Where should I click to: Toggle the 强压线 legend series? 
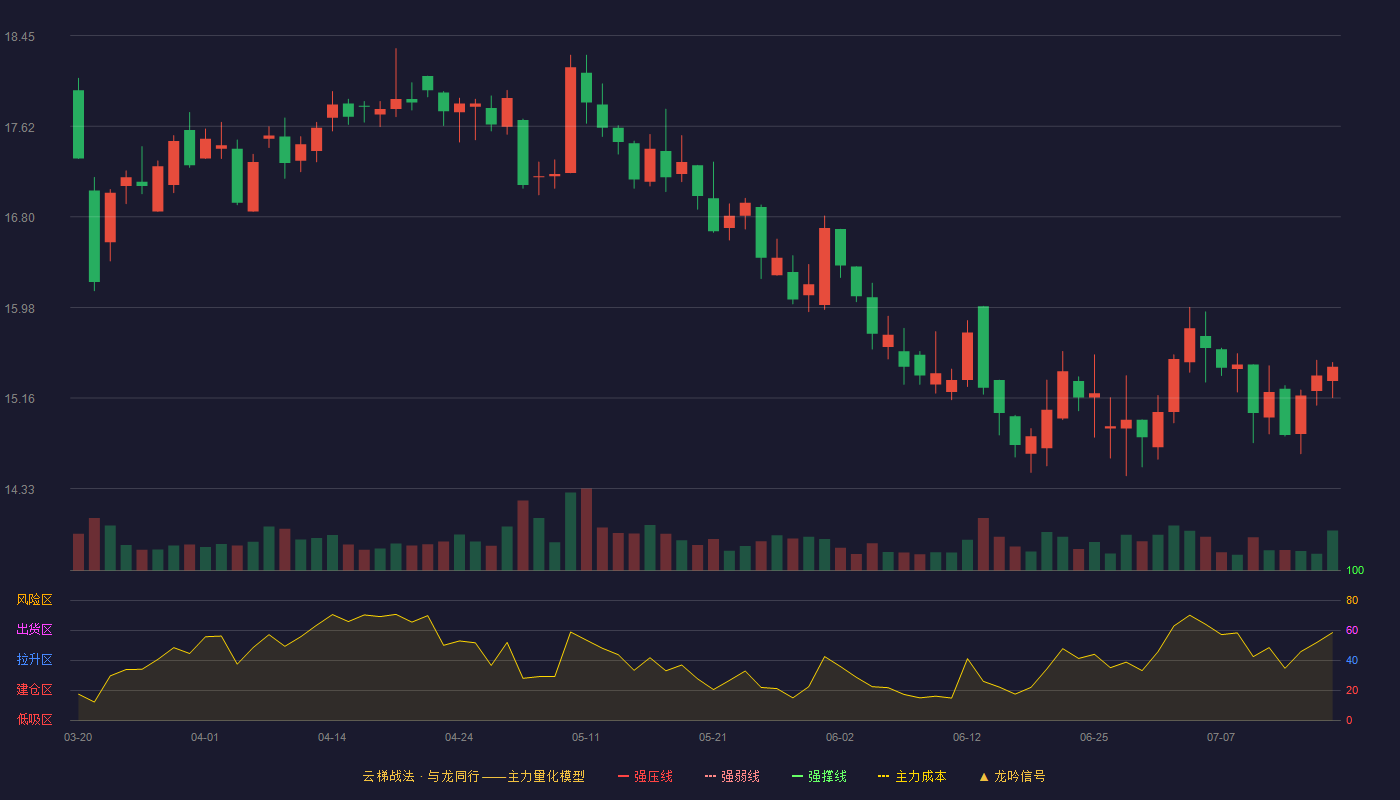point(645,776)
